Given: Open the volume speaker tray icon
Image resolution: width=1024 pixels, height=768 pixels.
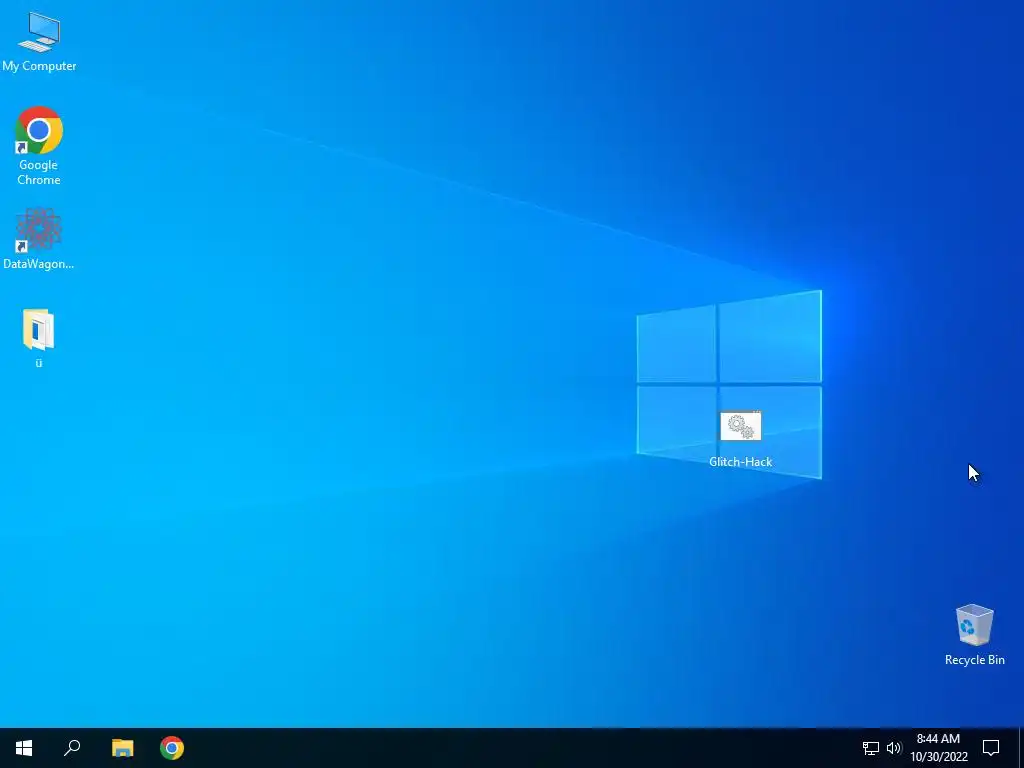Looking at the screenshot, I should 894,748.
